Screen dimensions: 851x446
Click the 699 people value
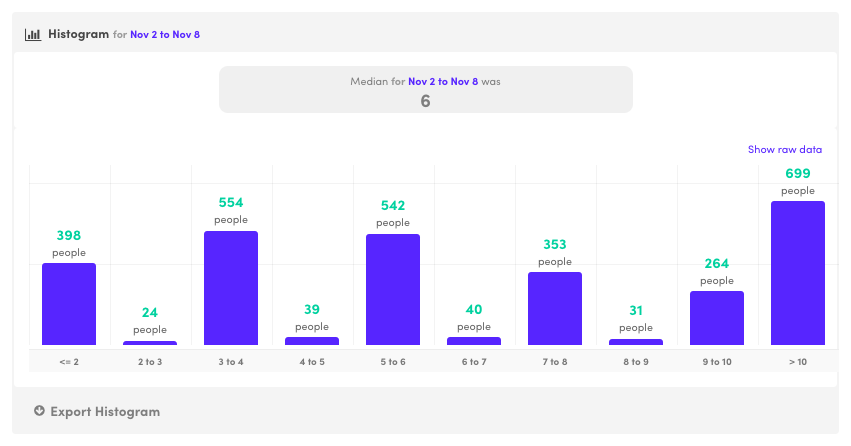(x=798, y=174)
